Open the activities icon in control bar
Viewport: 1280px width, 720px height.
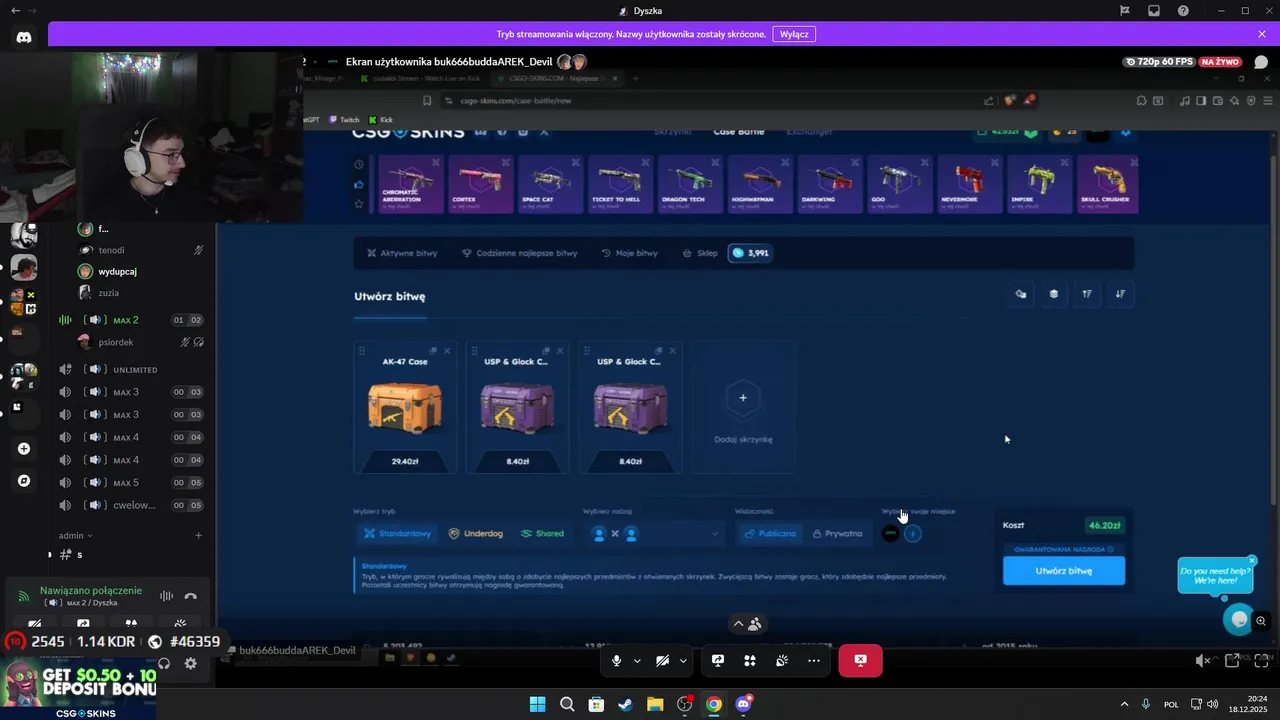[x=750, y=661]
